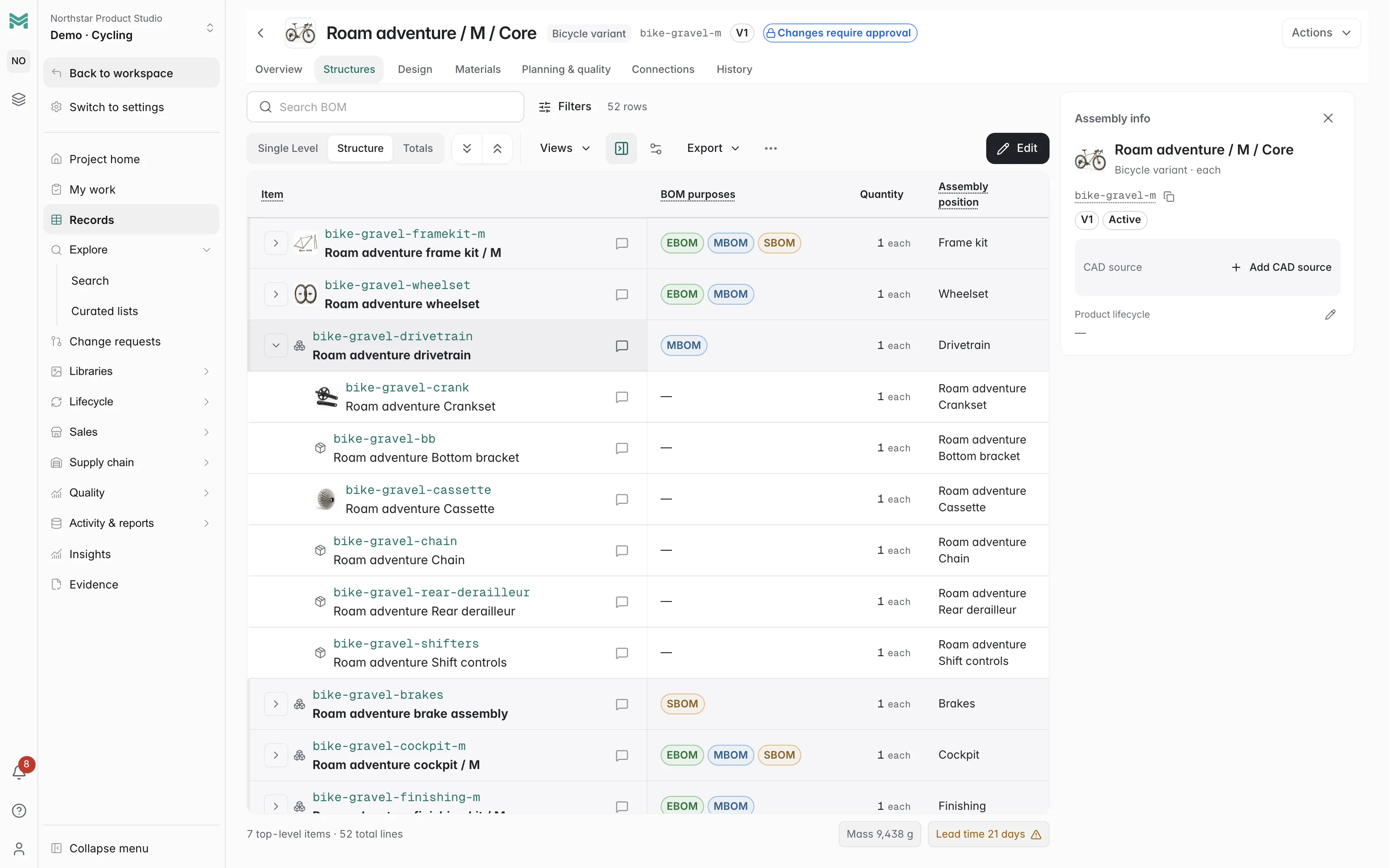Open the Views dropdown
1389x868 pixels.
(x=565, y=148)
